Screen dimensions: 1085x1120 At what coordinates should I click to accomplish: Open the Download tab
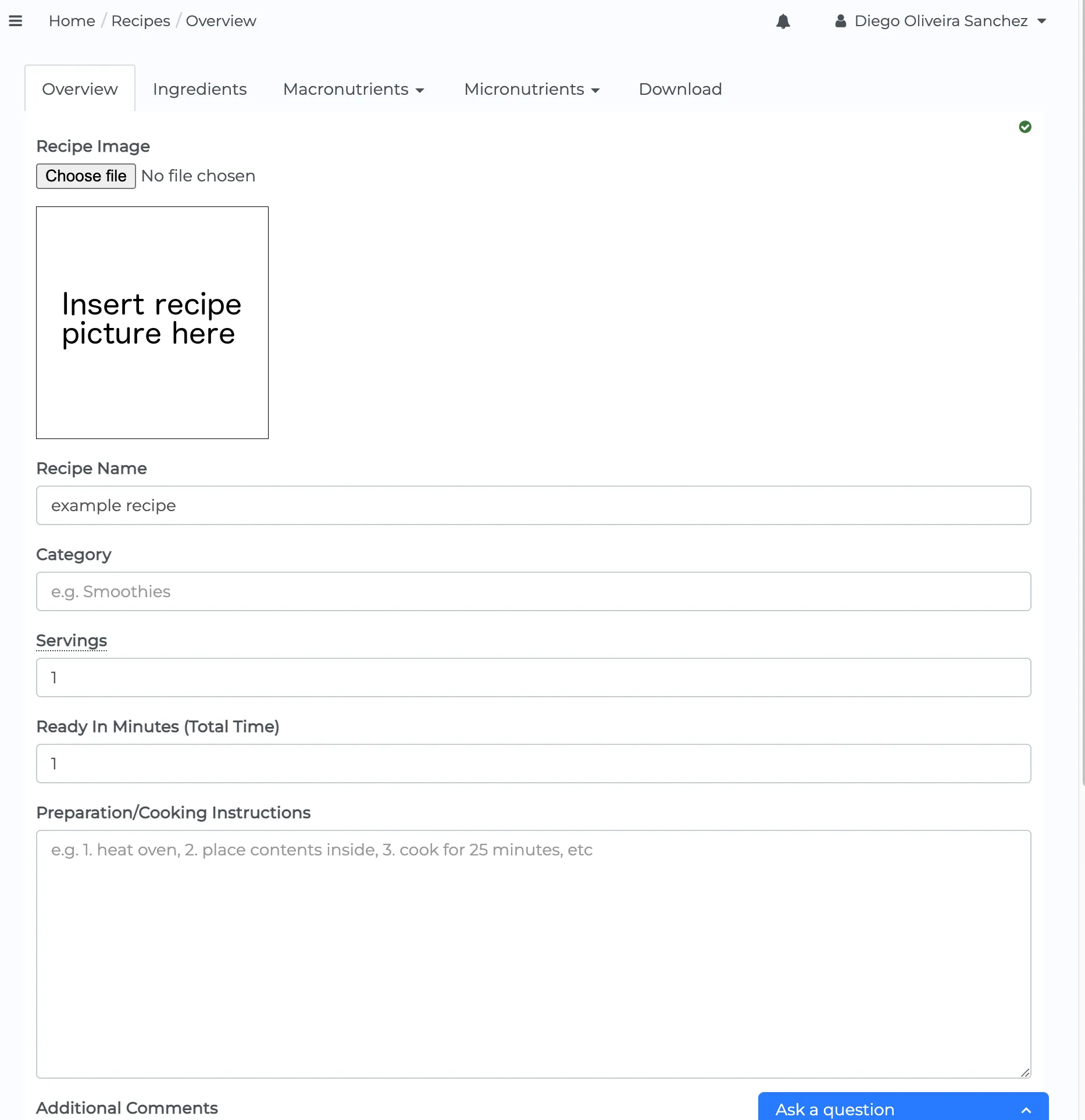[x=680, y=89]
